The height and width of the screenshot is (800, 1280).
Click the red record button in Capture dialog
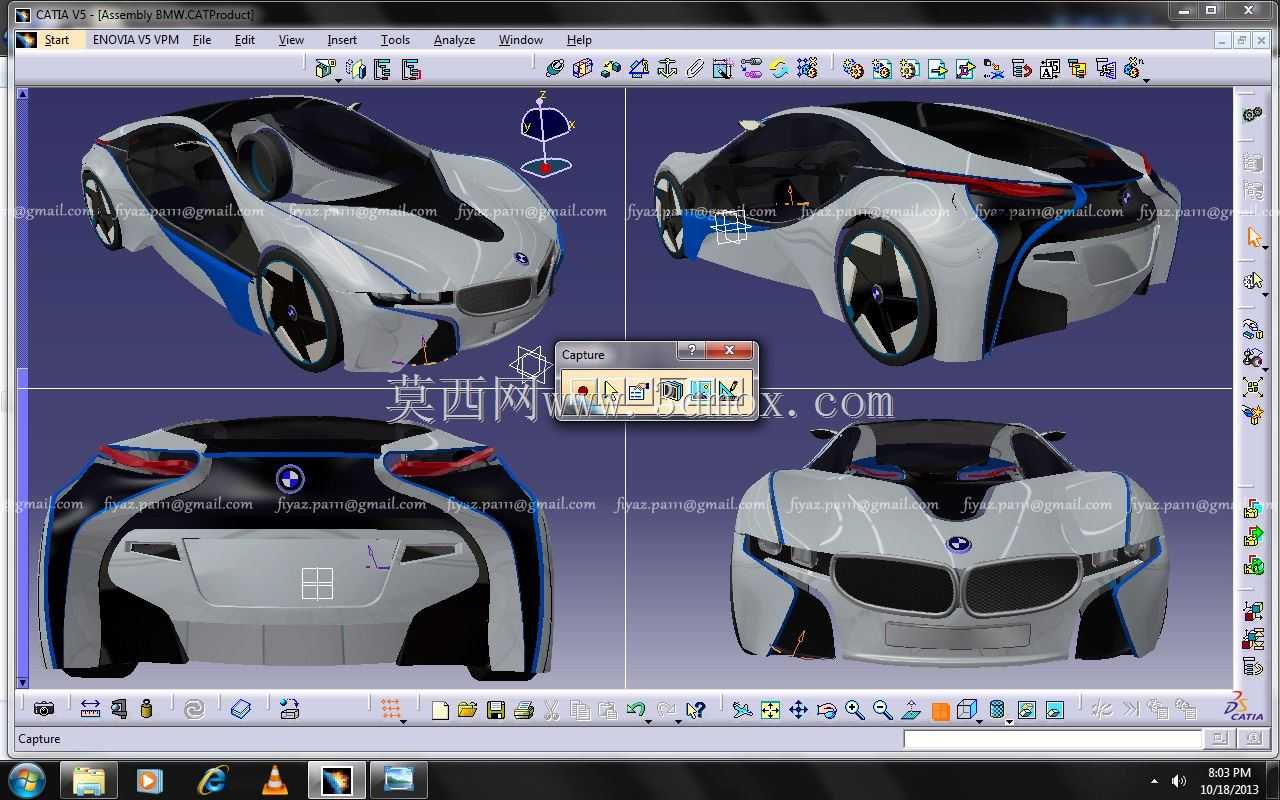coord(583,390)
